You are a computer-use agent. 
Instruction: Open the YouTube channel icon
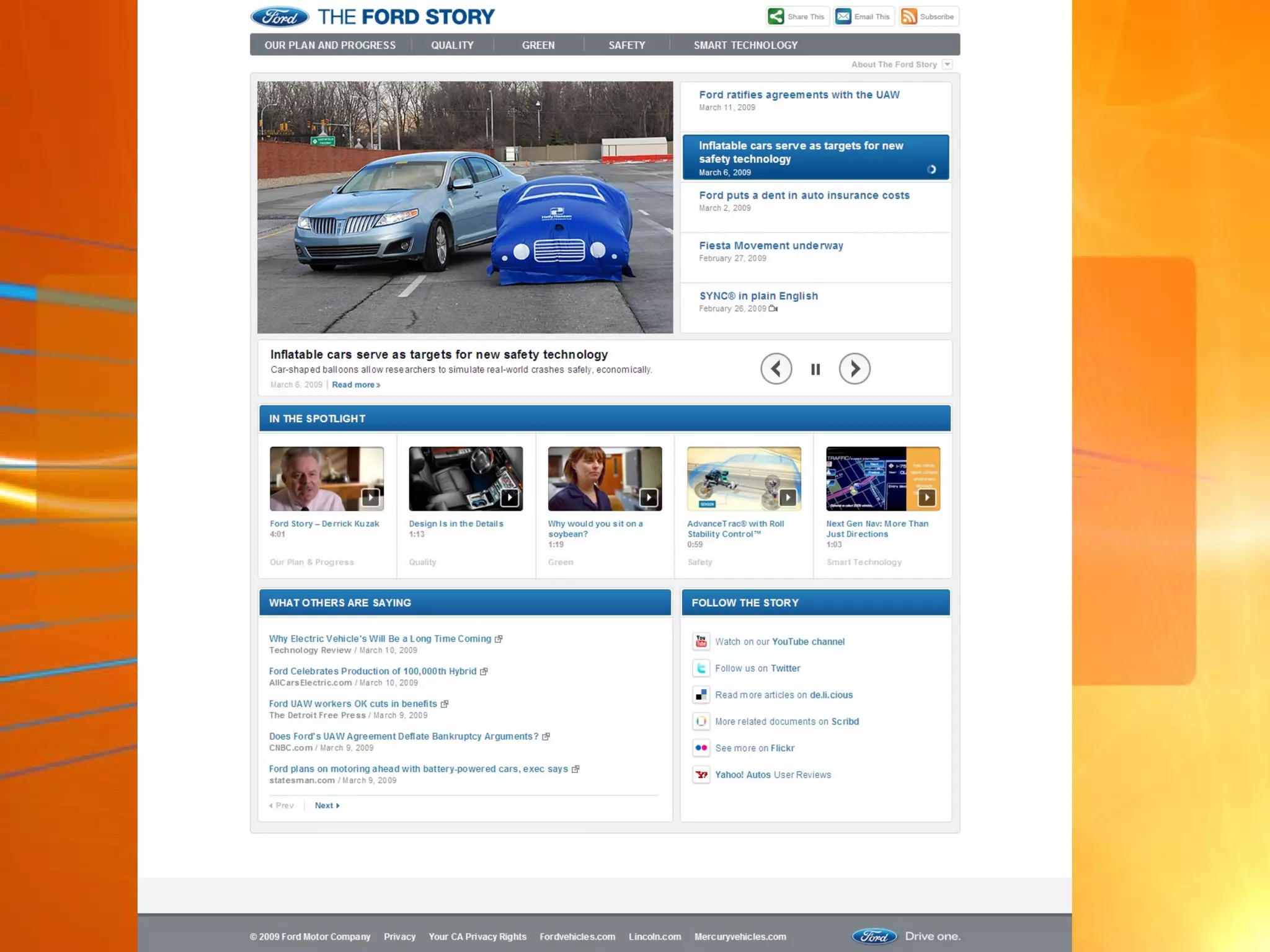tap(701, 641)
